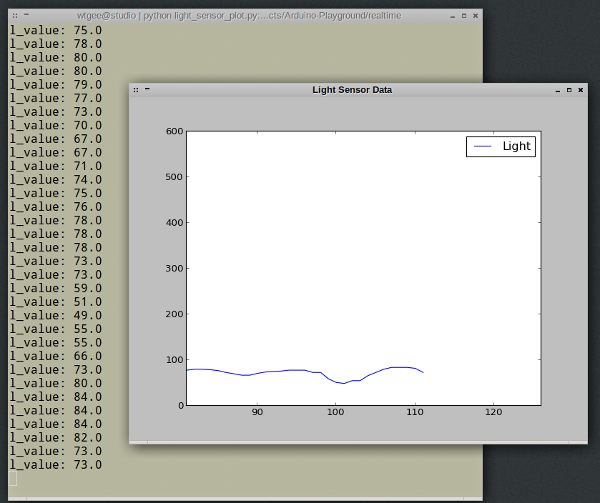Click the terminal line l_value: 74.0
The image size is (600, 503).
pyautogui.click(x=56, y=180)
